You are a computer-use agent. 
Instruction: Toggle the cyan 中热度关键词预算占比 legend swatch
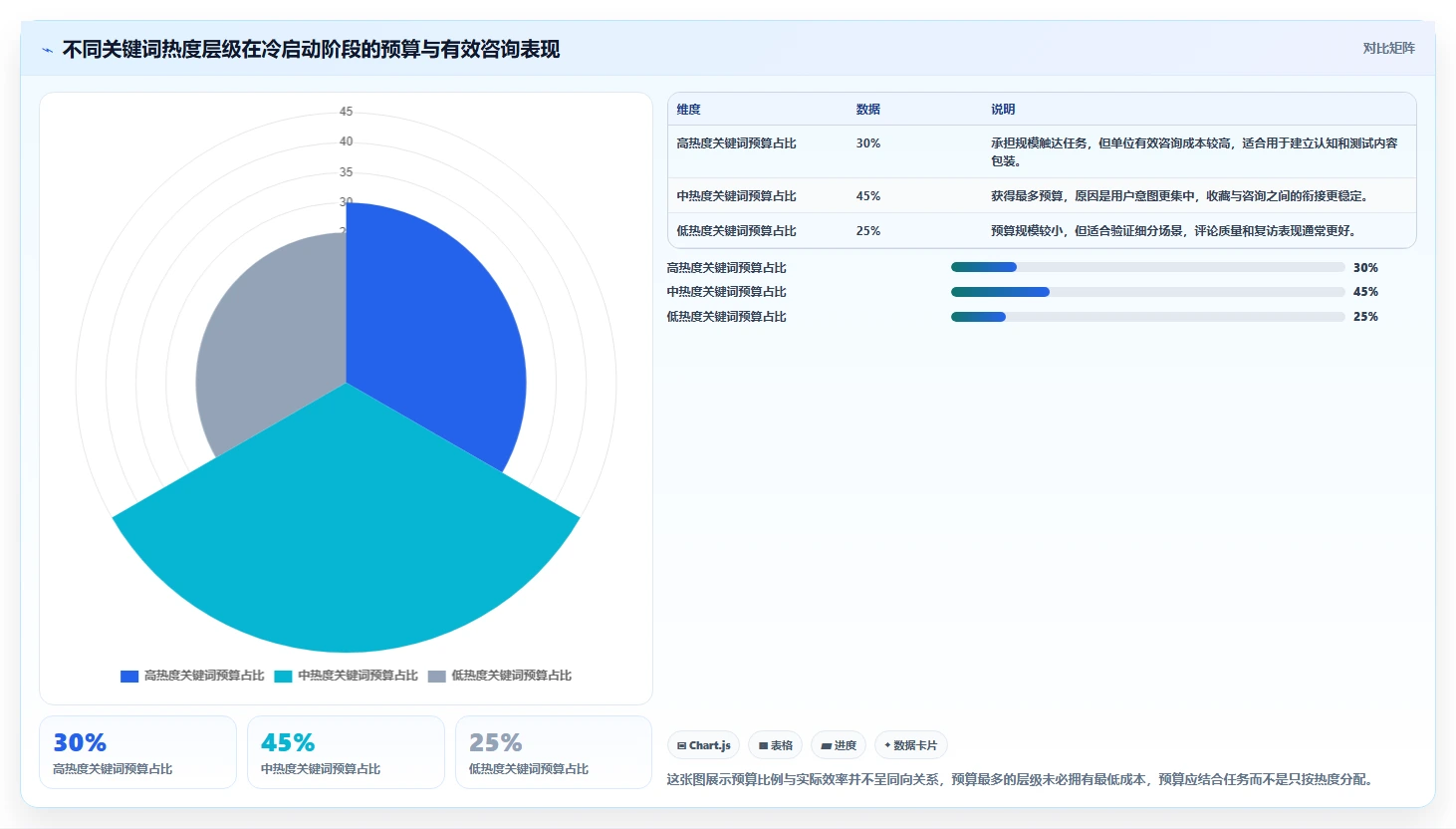283,676
